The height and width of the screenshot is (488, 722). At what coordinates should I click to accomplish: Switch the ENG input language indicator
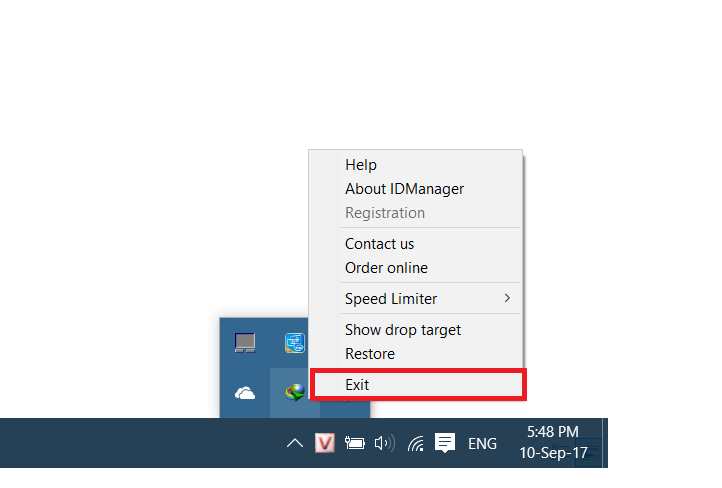click(x=482, y=443)
